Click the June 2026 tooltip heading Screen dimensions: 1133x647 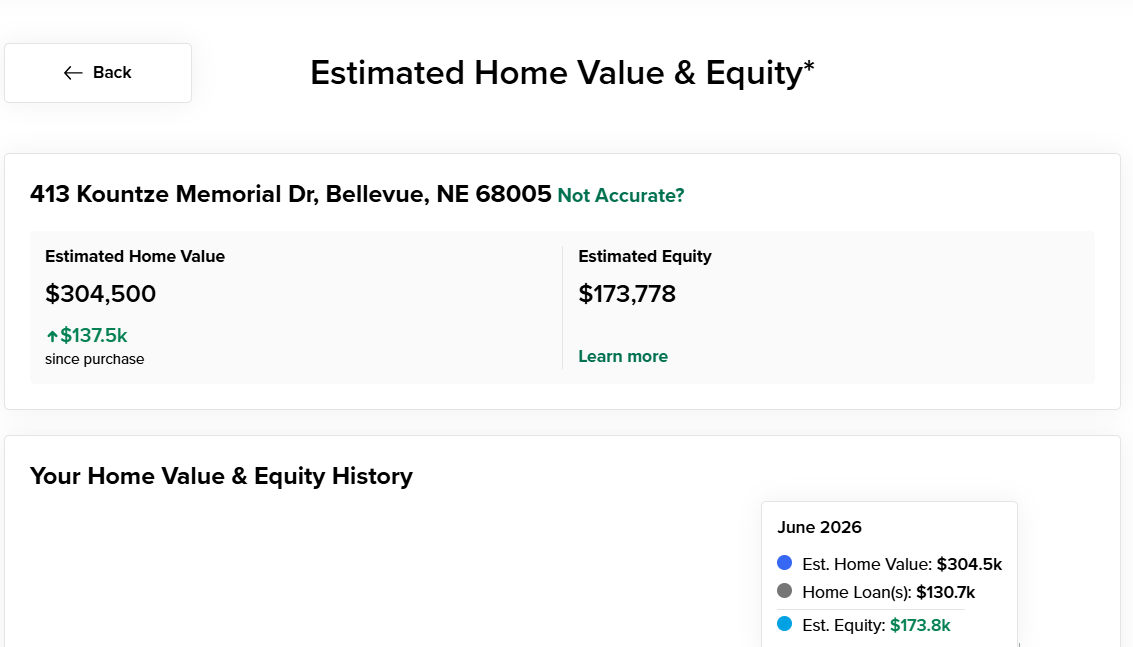(819, 527)
